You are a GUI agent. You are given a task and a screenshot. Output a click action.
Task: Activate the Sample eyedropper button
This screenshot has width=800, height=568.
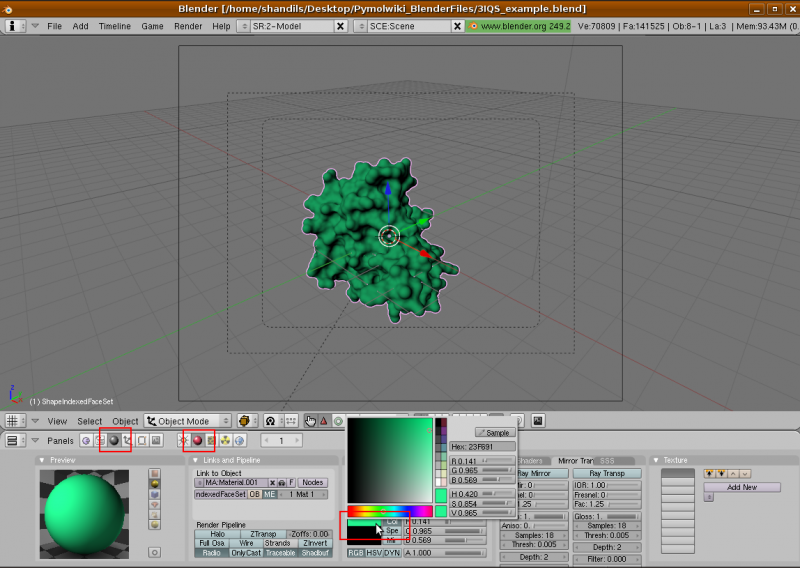tap(495, 432)
